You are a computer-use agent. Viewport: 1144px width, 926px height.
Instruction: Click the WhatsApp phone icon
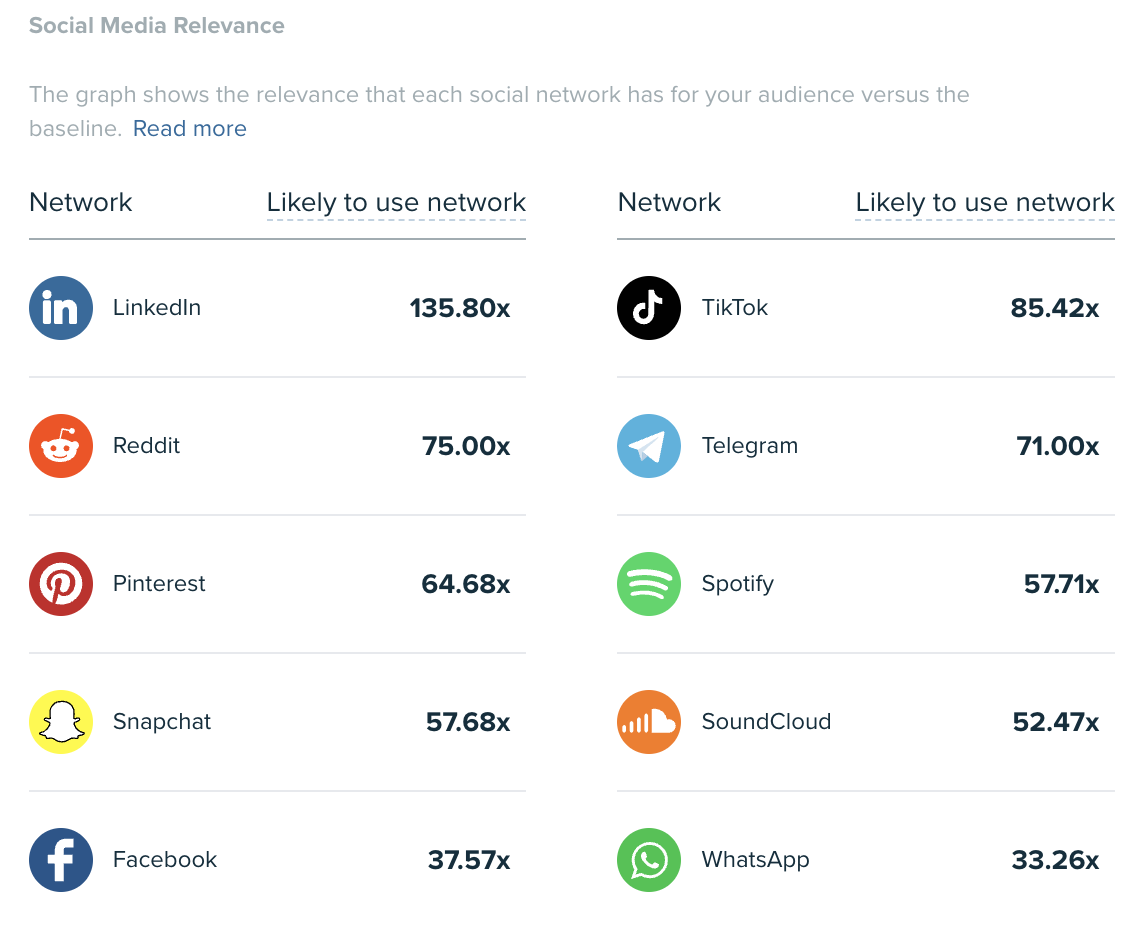click(x=649, y=860)
